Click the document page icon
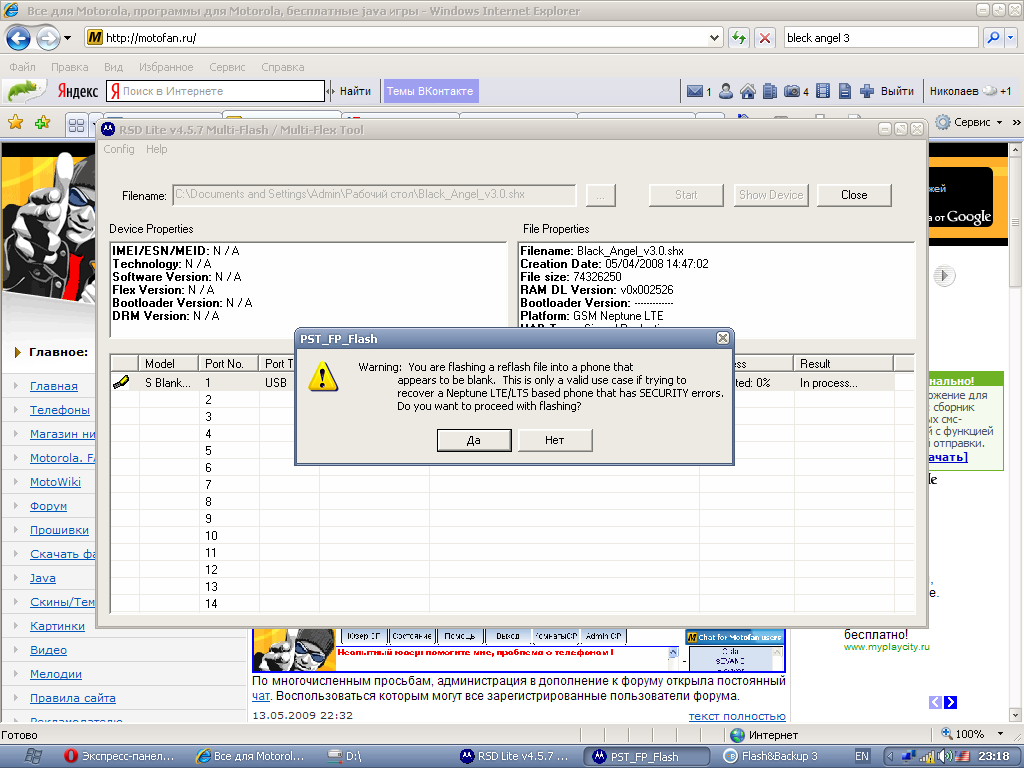 pos(844,91)
